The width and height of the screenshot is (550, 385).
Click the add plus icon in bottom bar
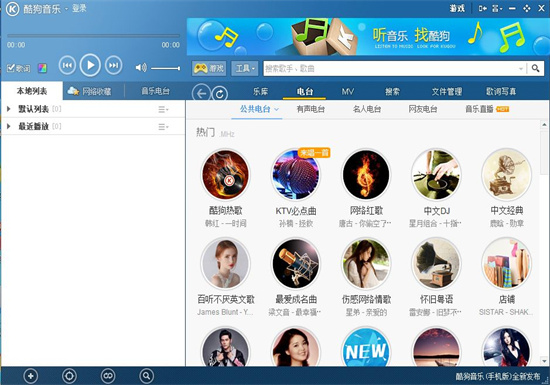pos(31,376)
